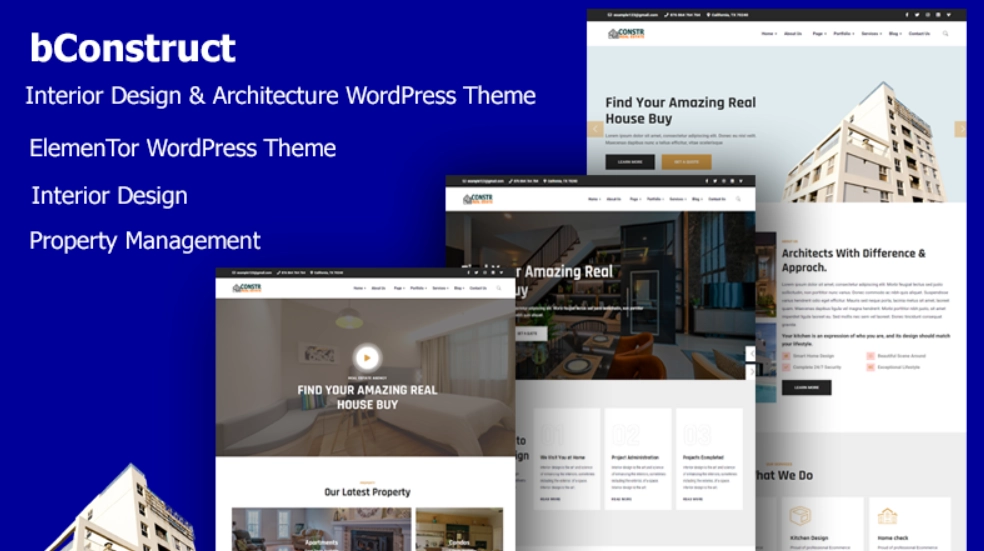Click search magnifier in bedroom mockup navbar

point(499,288)
